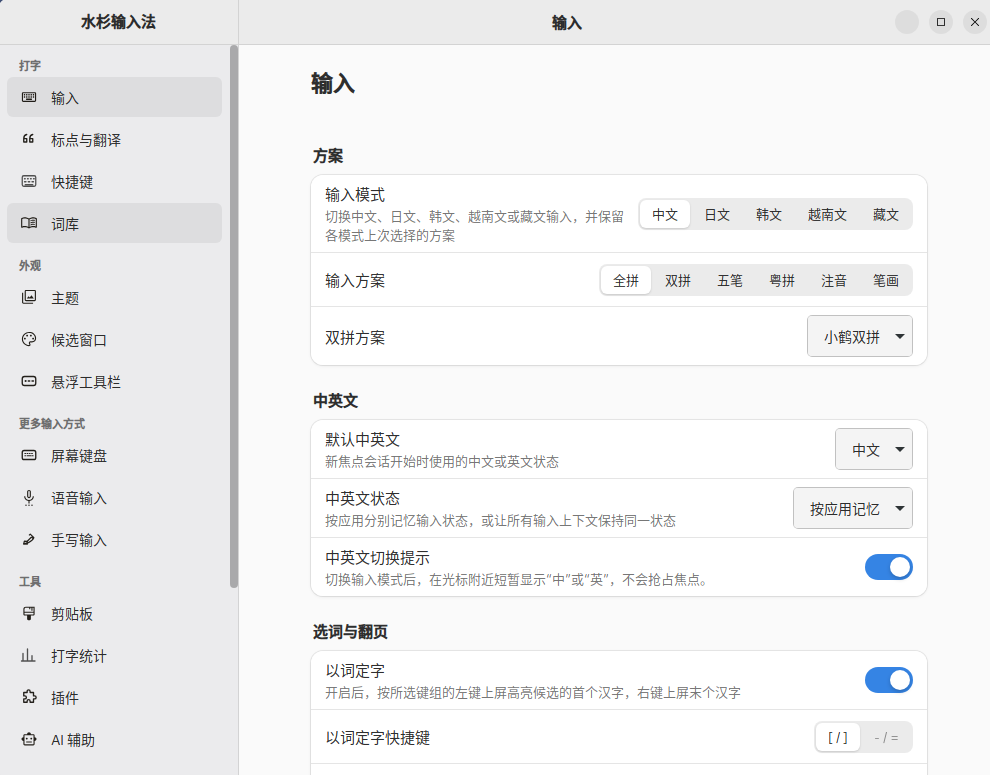Screen dimensions: 990x775
Task: Select 笔画 input scheme
Action: pos(886,280)
